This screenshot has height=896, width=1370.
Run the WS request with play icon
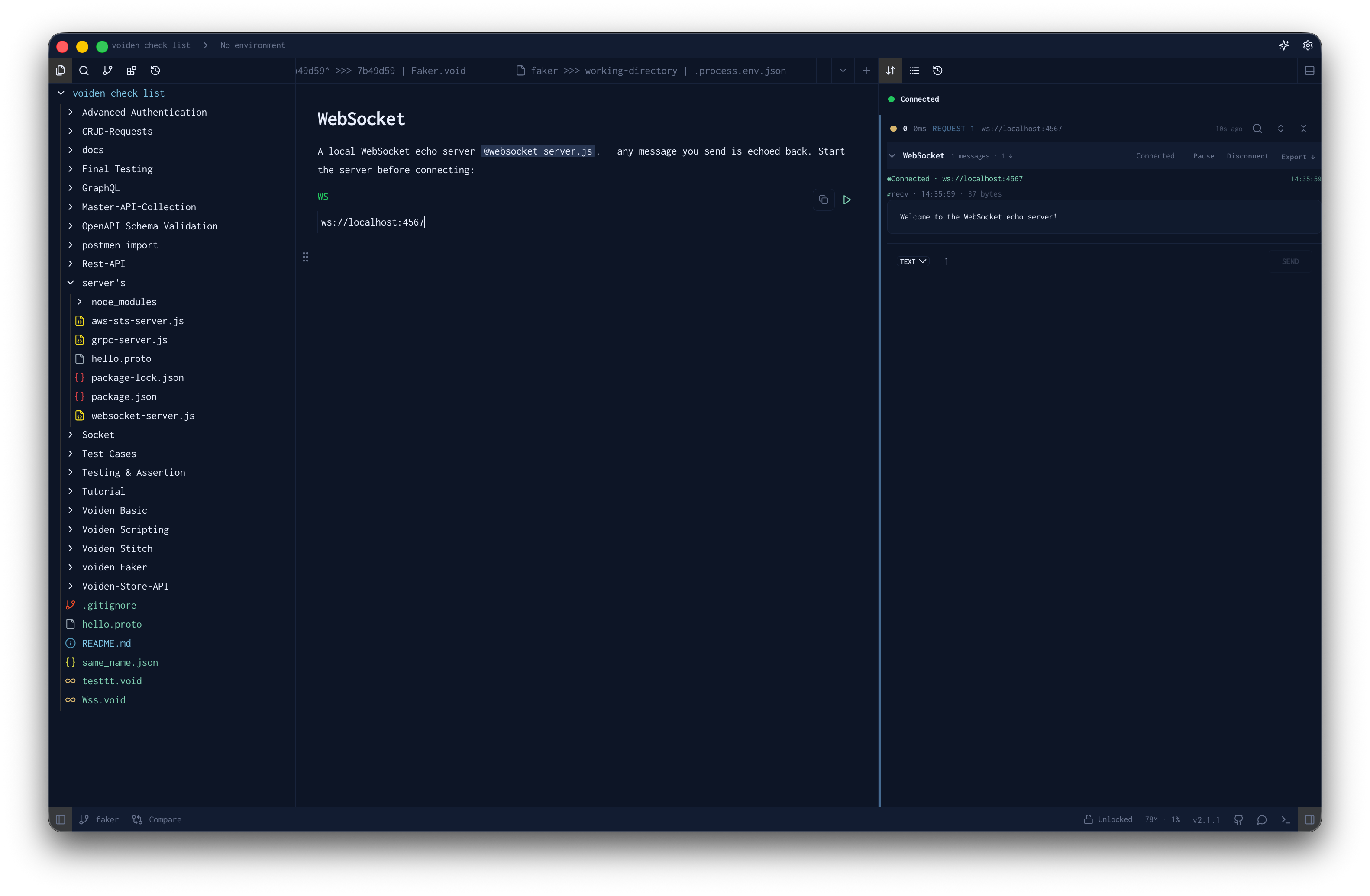coord(847,200)
